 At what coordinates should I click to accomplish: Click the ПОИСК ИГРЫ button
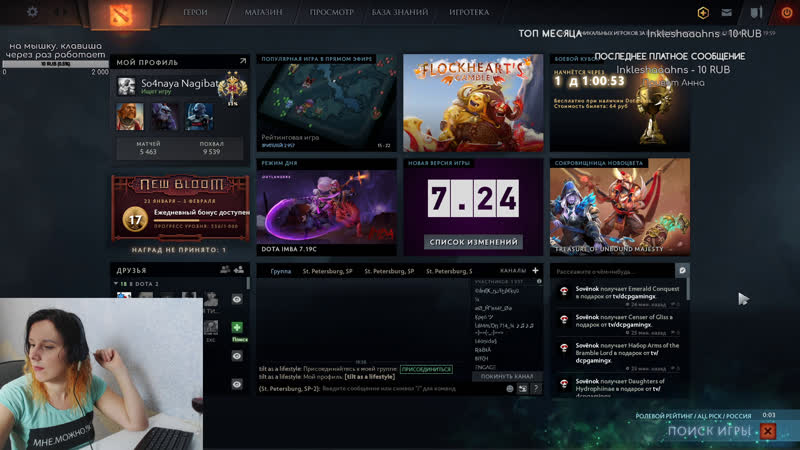(709, 432)
